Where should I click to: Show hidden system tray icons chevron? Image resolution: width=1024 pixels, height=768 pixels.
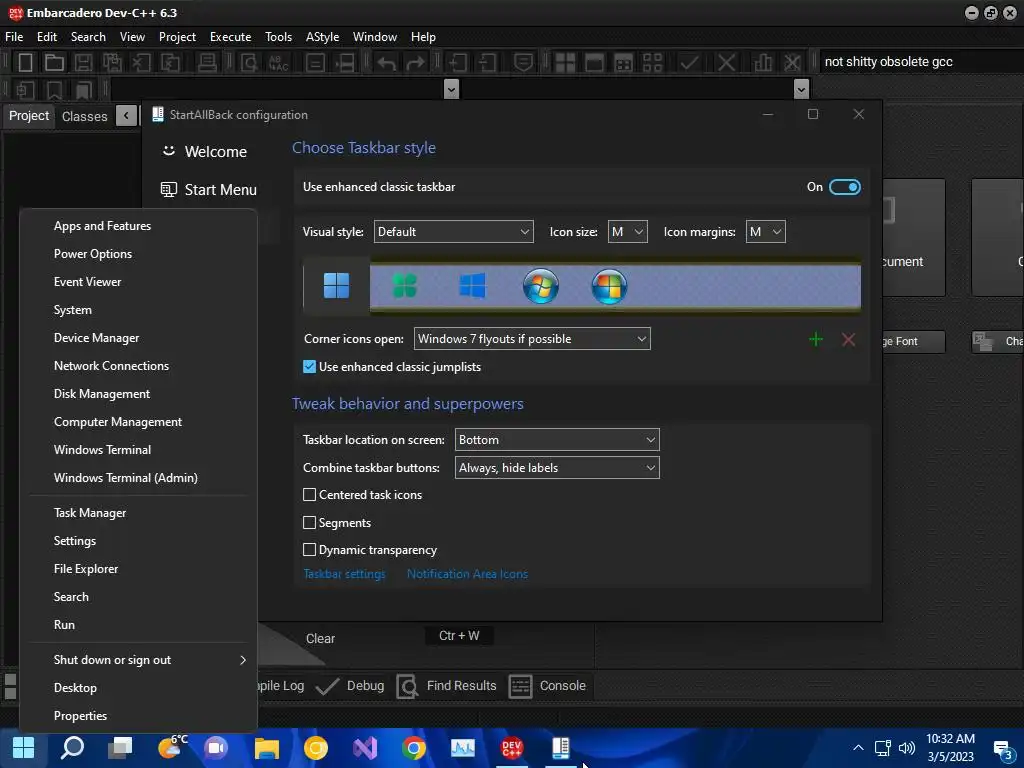[x=858, y=748]
